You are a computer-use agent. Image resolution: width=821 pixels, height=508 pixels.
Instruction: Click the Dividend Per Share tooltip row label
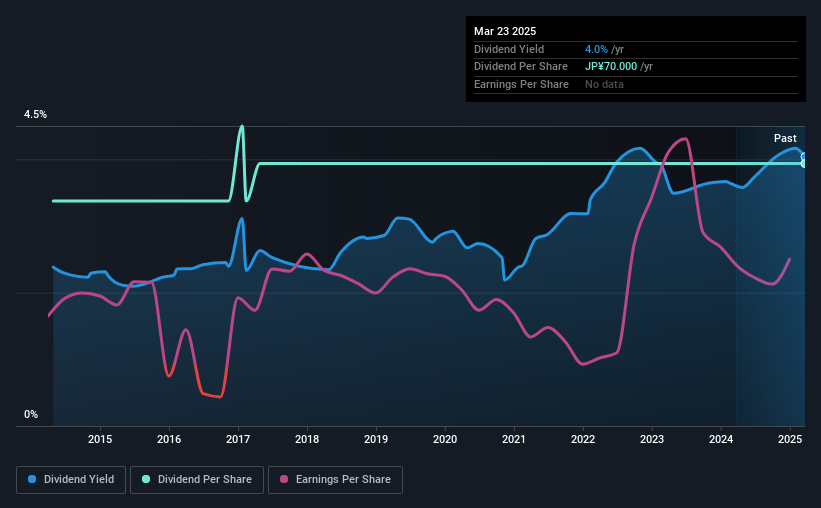tap(520, 67)
